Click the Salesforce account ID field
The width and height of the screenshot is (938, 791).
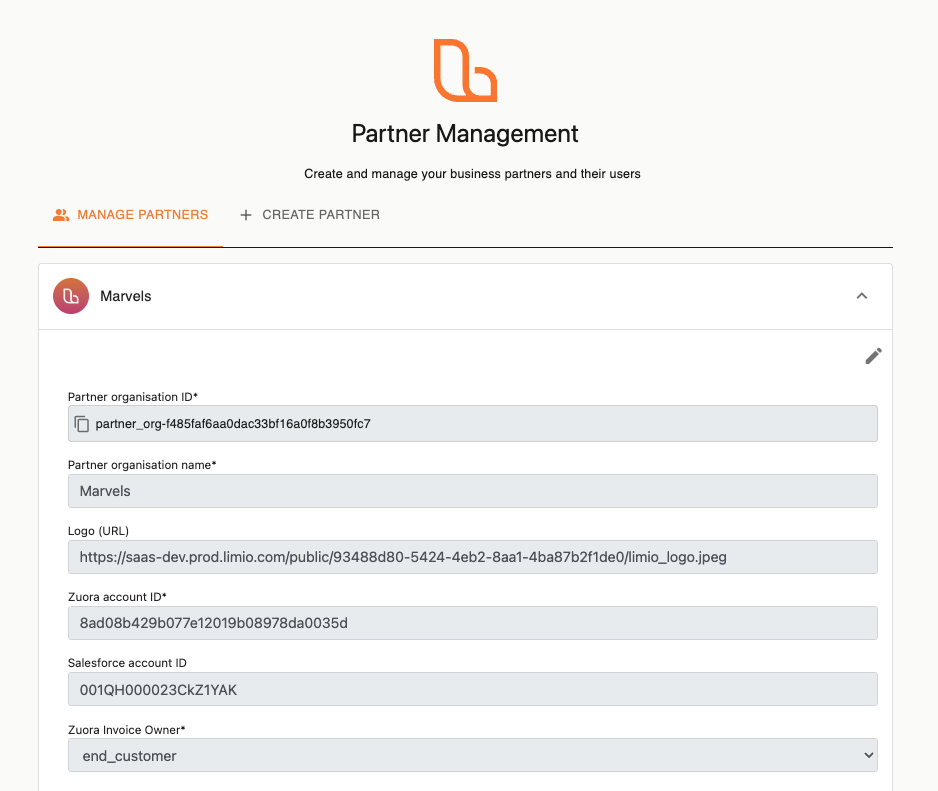(x=473, y=689)
